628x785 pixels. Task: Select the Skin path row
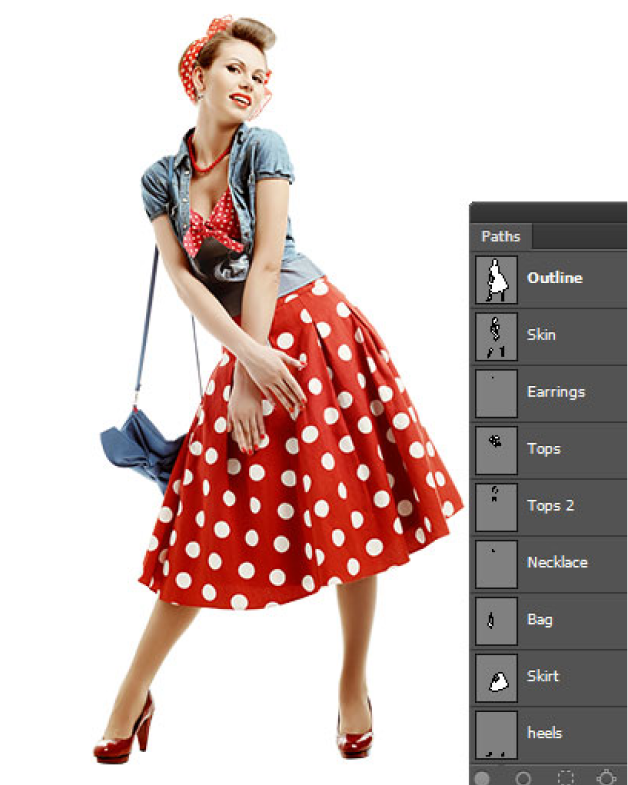pyautogui.click(x=549, y=336)
